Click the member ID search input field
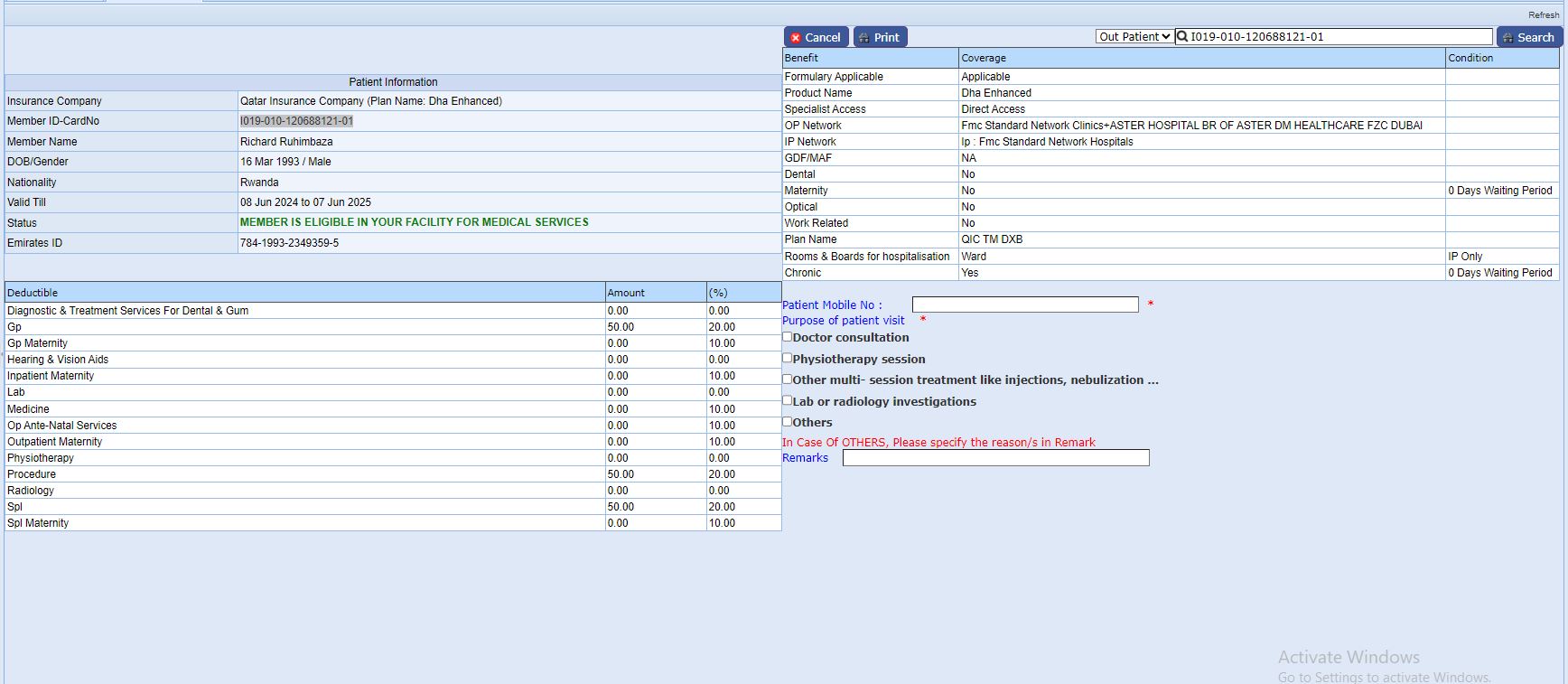This screenshot has height=684, width=1568. click(x=1339, y=37)
